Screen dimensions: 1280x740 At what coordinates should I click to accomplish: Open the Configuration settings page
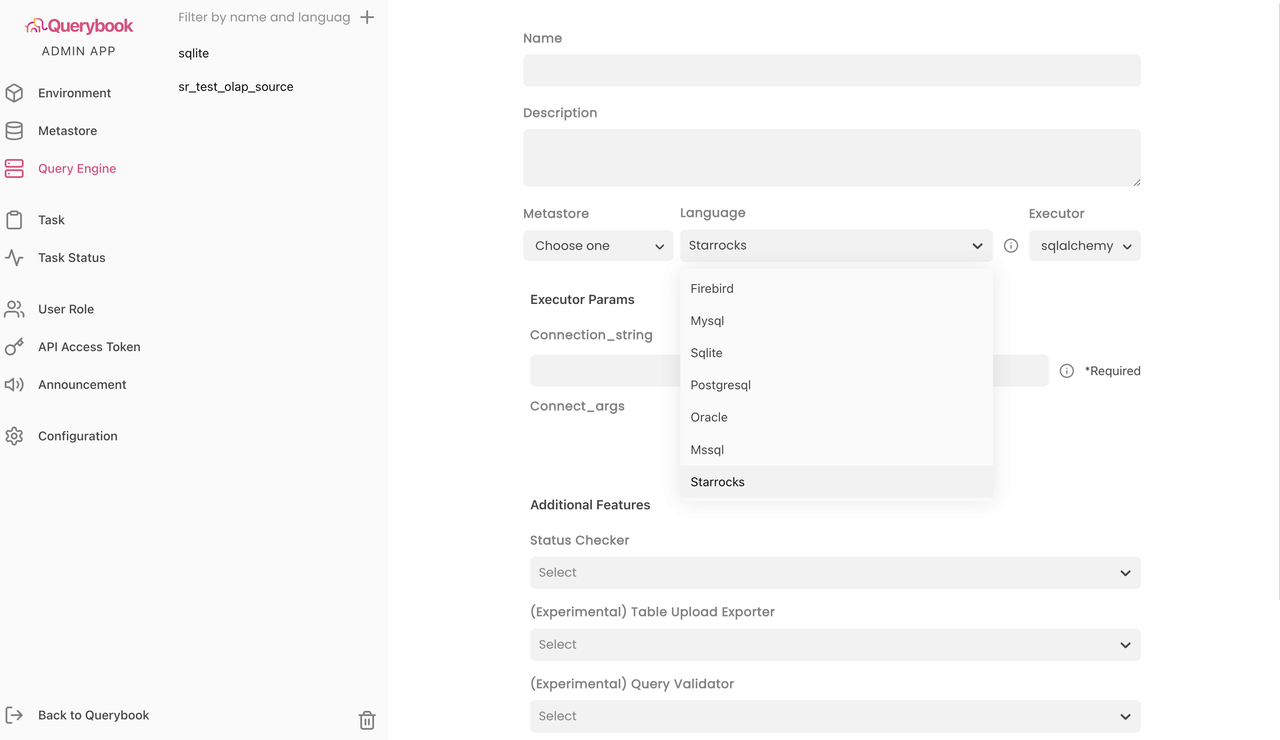click(x=77, y=436)
